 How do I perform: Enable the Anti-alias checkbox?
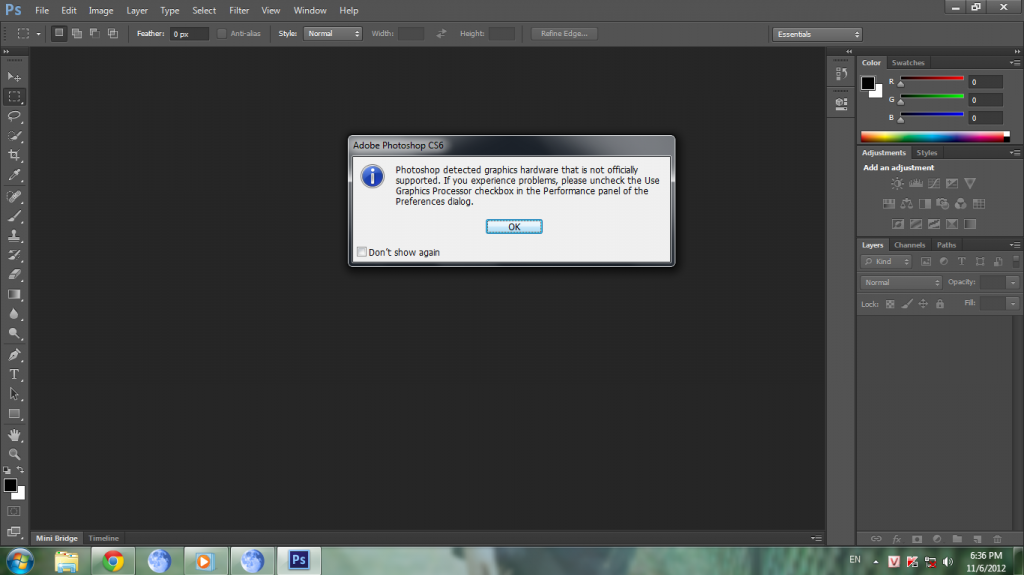coord(221,33)
